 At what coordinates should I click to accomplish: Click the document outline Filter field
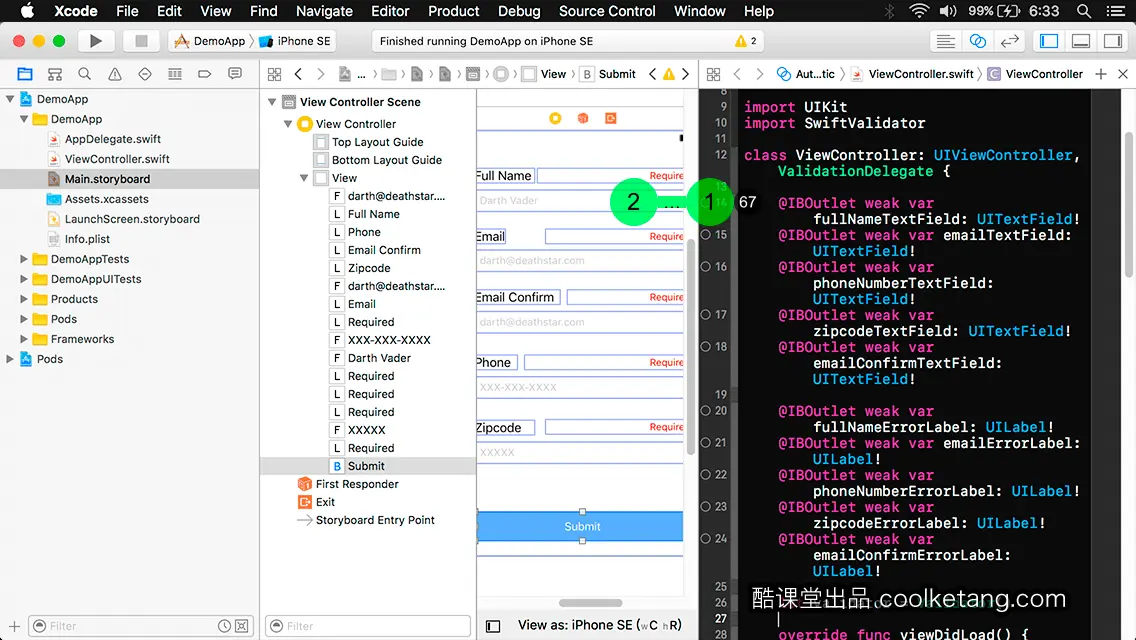368,626
